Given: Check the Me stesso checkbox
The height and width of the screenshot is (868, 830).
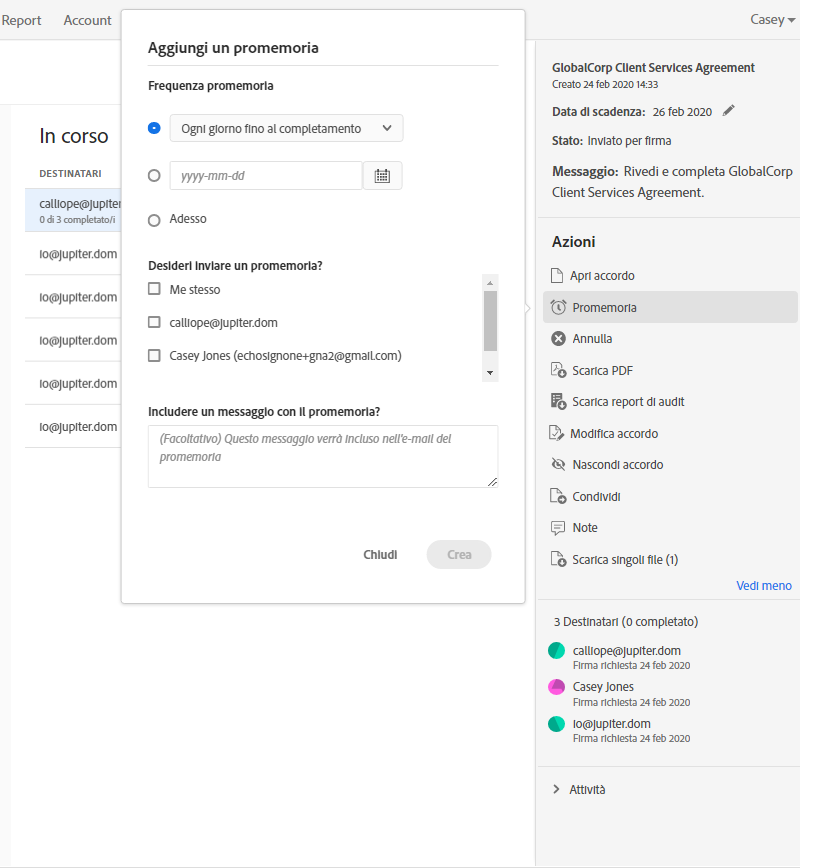Looking at the screenshot, I should click(154, 289).
